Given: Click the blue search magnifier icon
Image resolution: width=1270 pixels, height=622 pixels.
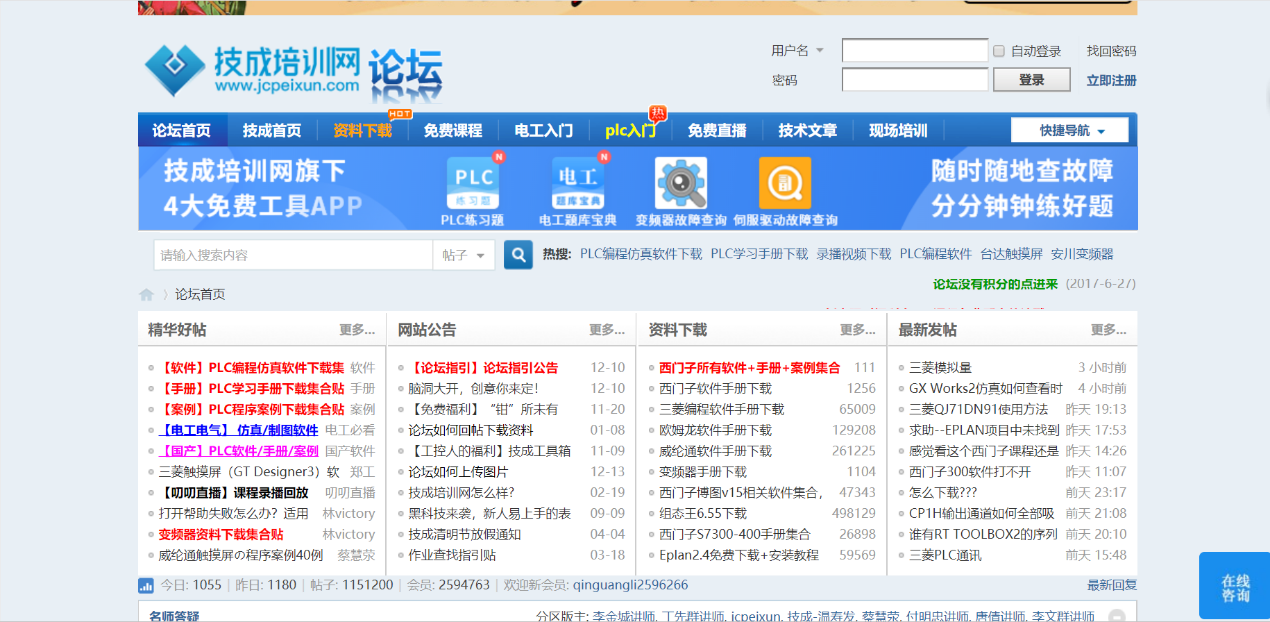Looking at the screenshot, I should tap(517, 254).
